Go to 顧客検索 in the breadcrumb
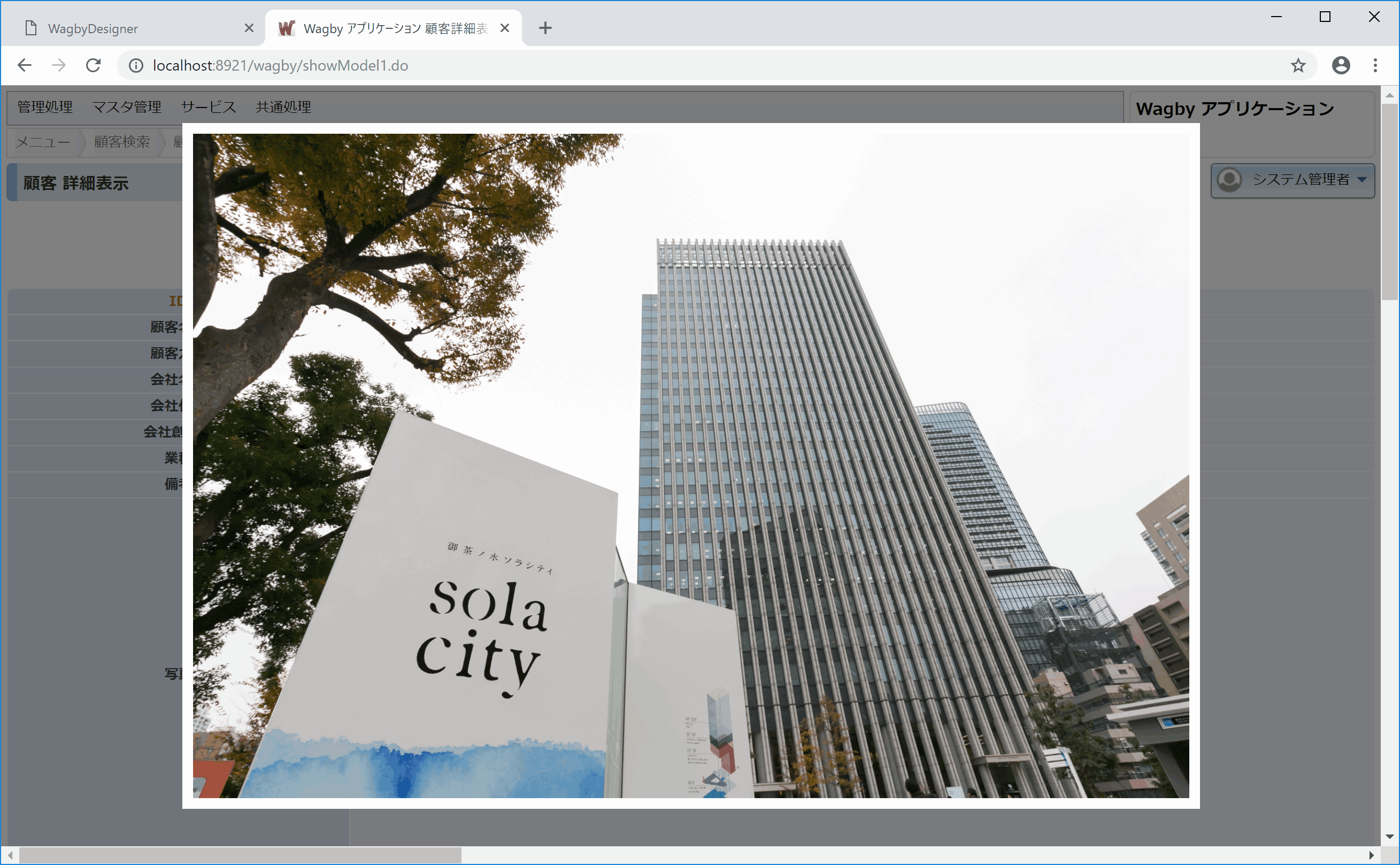The image size is (1400, 865). (x=122, y=142)
